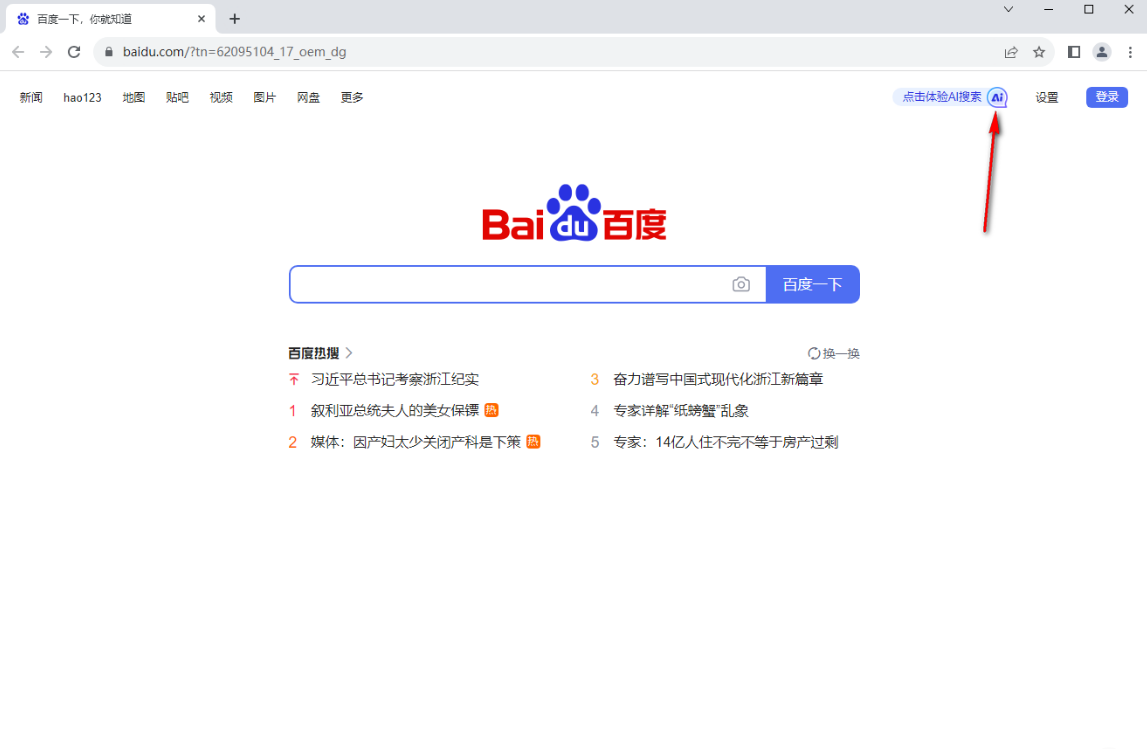Reload the Baidu page
The image size is (1147, 749).
click(74, 52)
